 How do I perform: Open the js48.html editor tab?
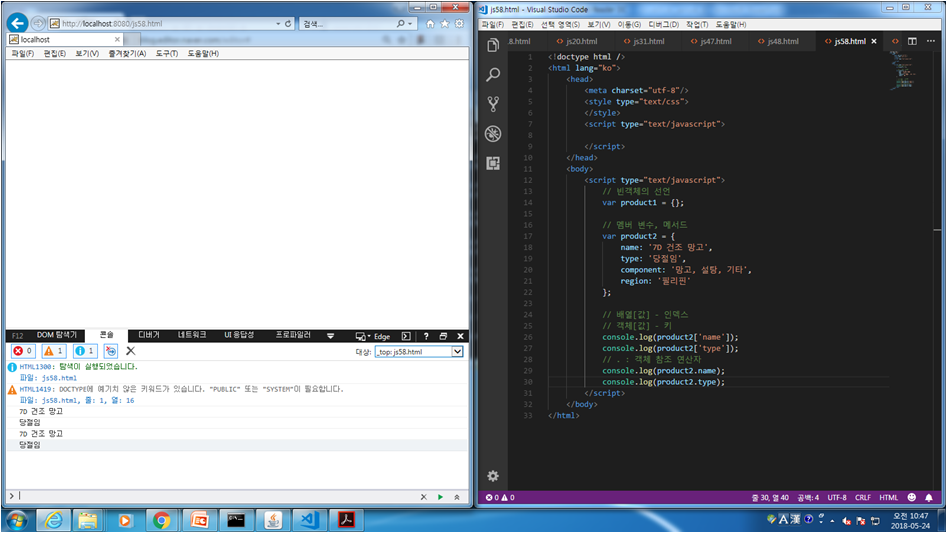(783, 41)
